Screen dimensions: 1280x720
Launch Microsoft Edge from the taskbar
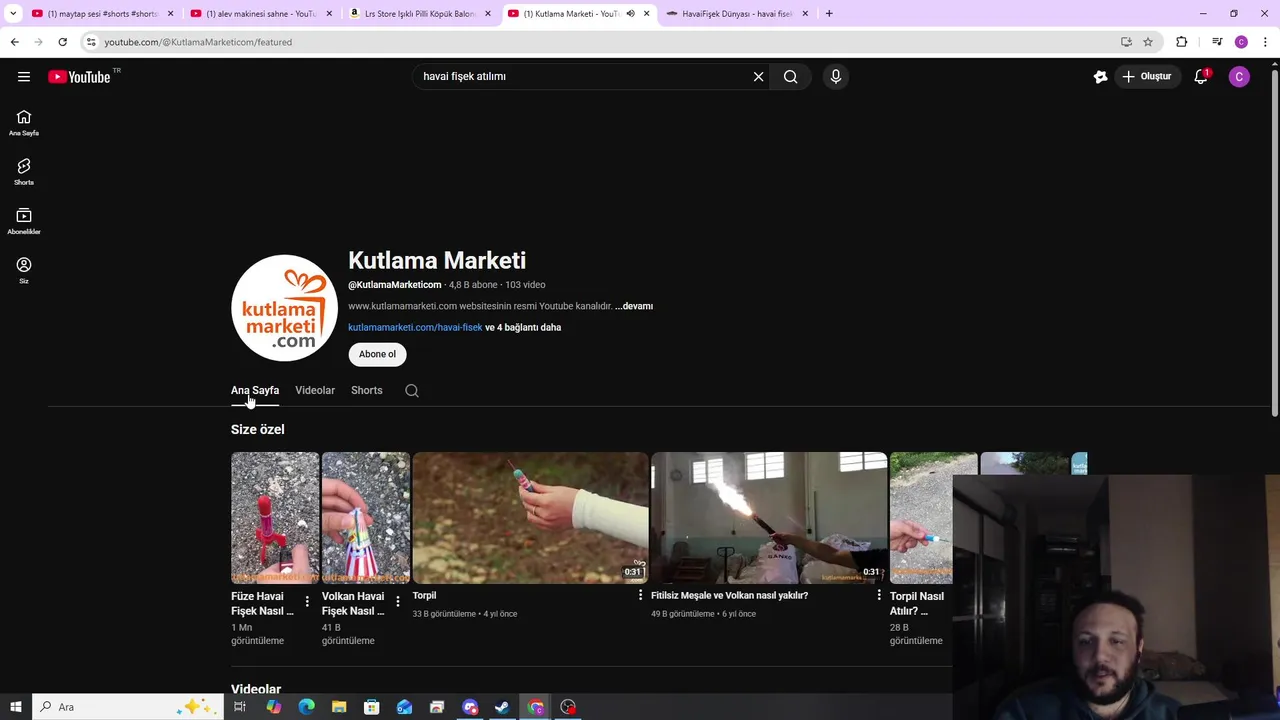pos(306,707)
